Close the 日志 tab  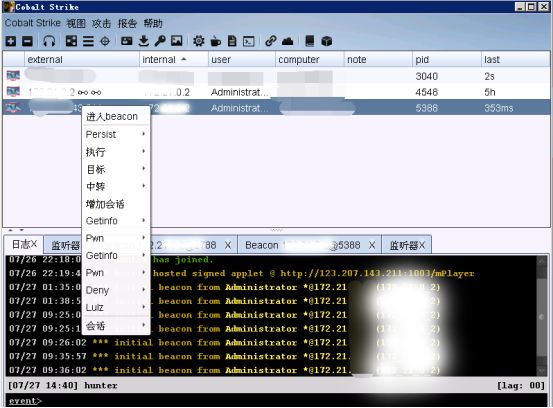point(34,244)
